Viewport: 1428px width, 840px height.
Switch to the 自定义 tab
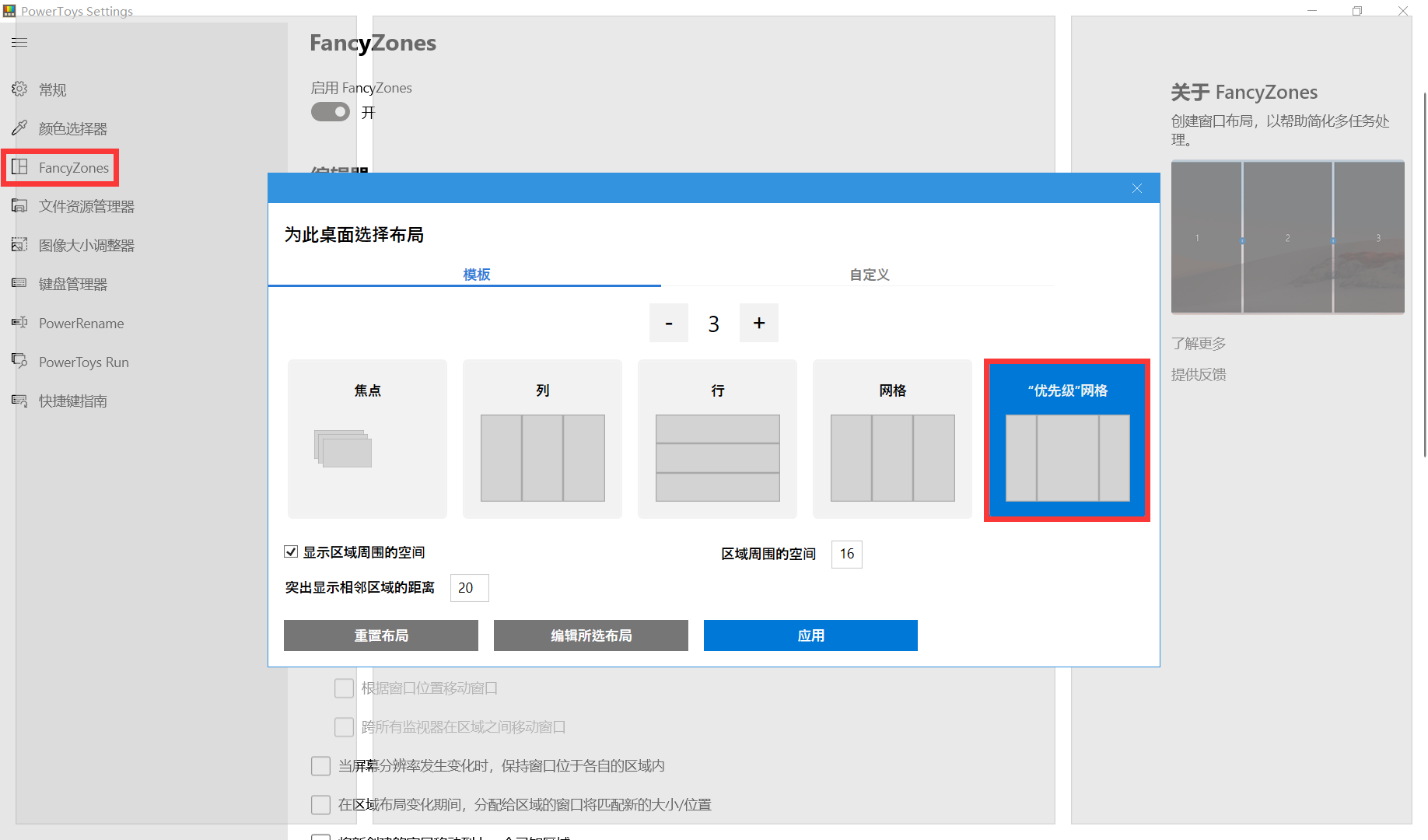tap(869, 275)
